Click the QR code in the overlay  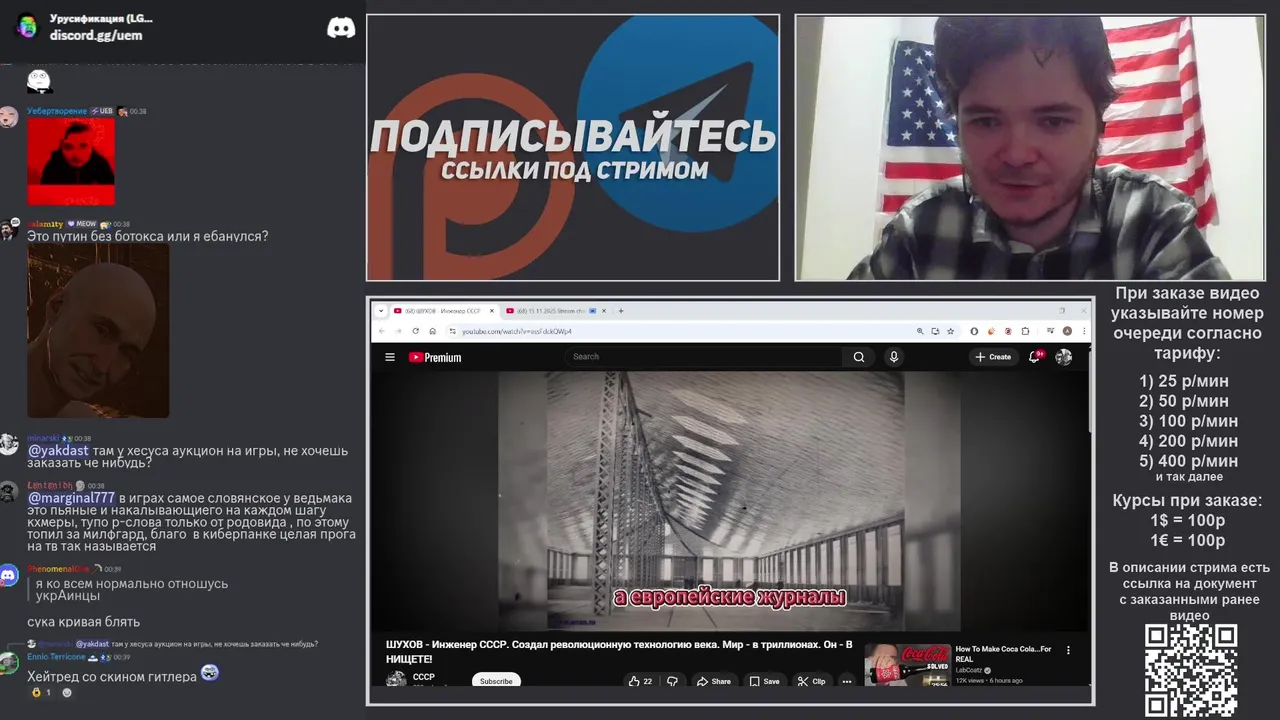[1191, 670]
